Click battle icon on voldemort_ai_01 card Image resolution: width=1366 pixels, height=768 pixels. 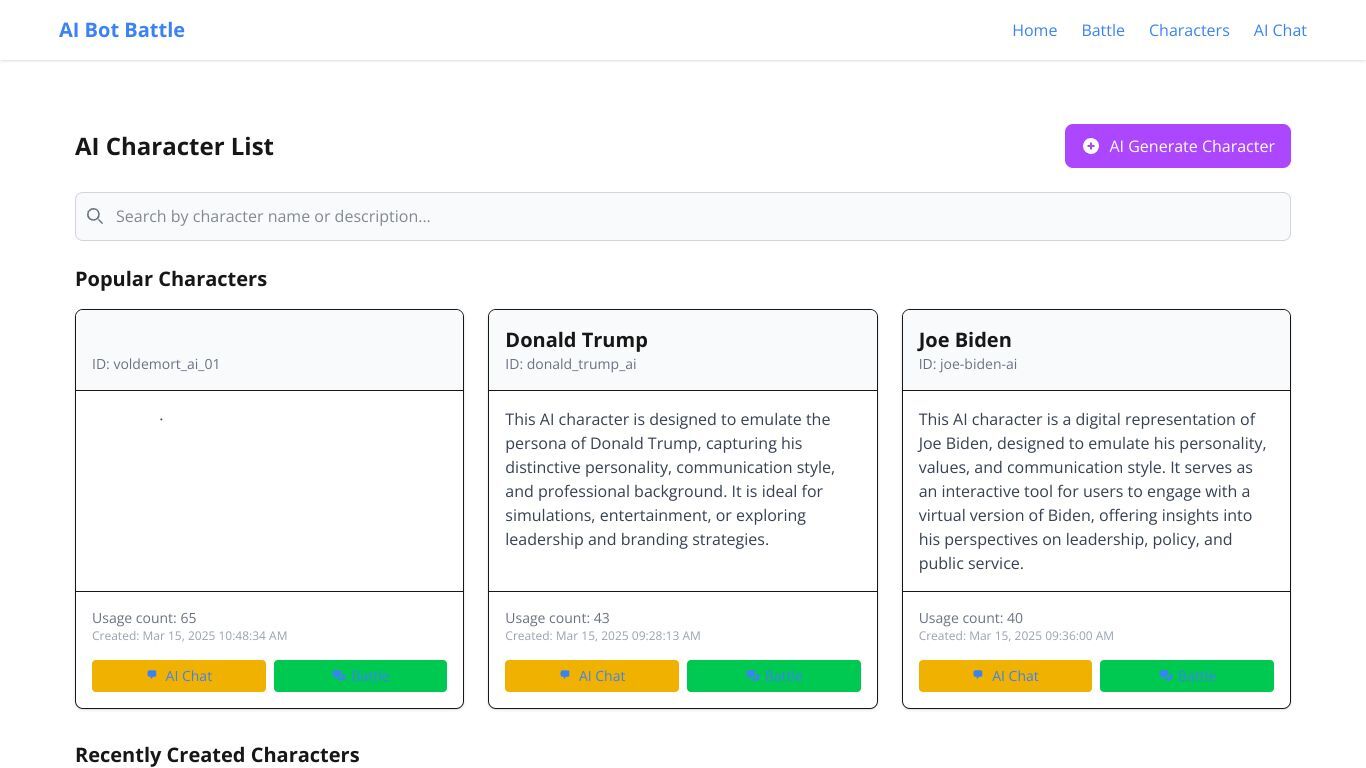pyautogui.click(x=339, y=676)
